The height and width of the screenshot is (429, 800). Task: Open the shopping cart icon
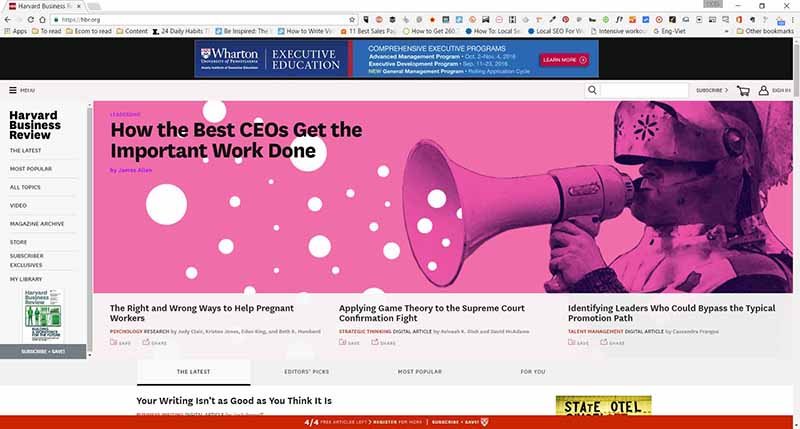[x=743, y=91]
